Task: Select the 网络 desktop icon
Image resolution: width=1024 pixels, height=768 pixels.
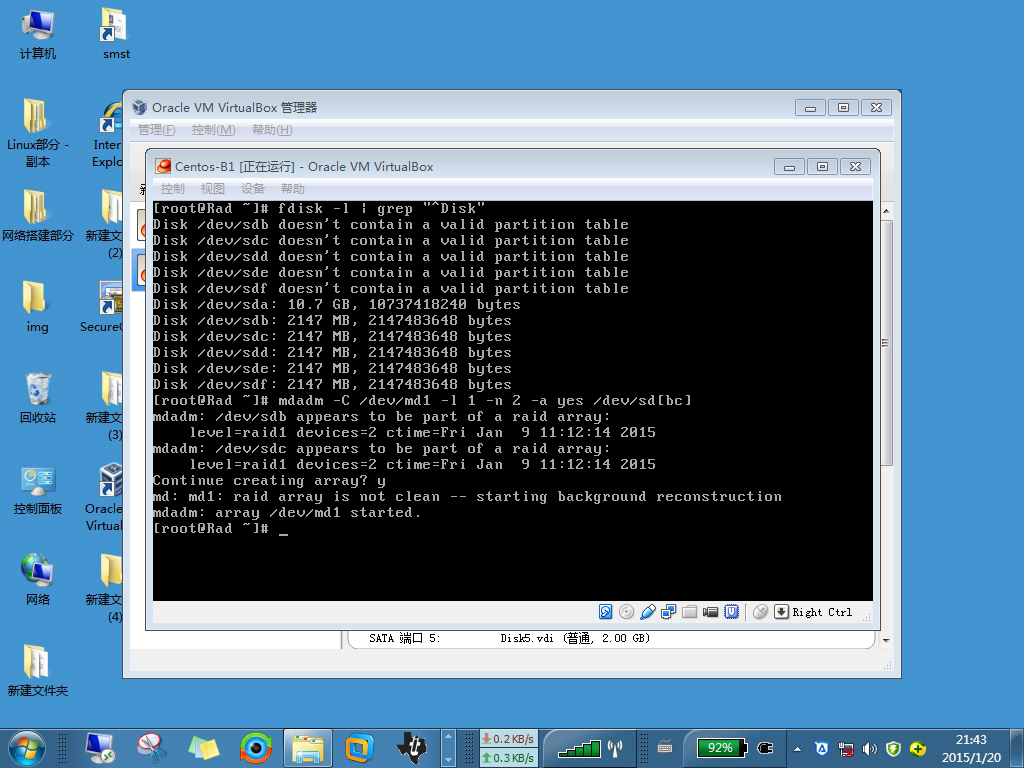Action: point(38,580)
